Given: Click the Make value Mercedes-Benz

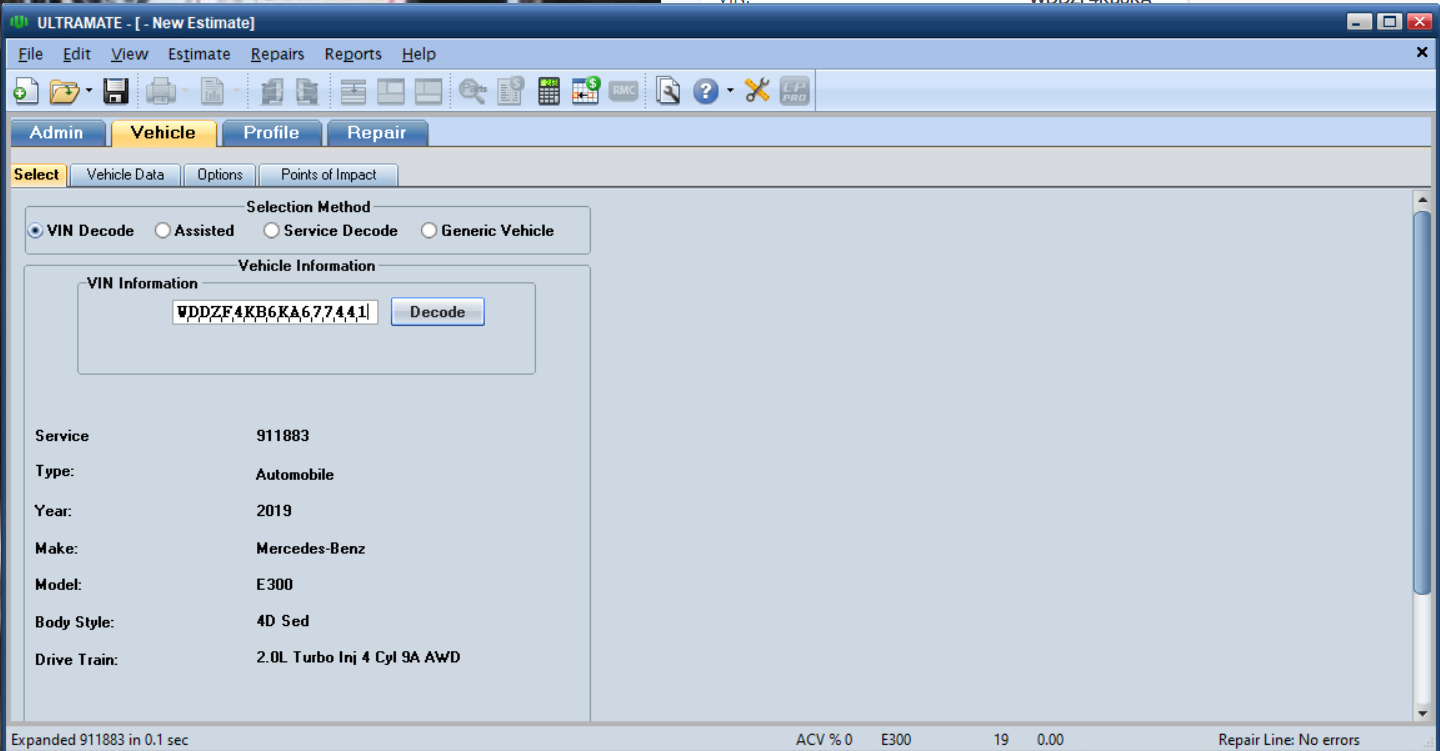Looking at the screenshot, I should (x=311, y=548).
